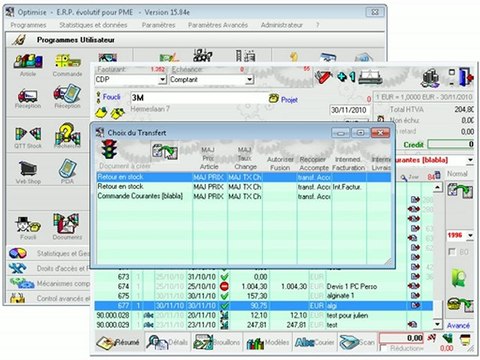480x360 pixels.
Task: Click scroll down arrow of document list
Action: tap(437, 324)
